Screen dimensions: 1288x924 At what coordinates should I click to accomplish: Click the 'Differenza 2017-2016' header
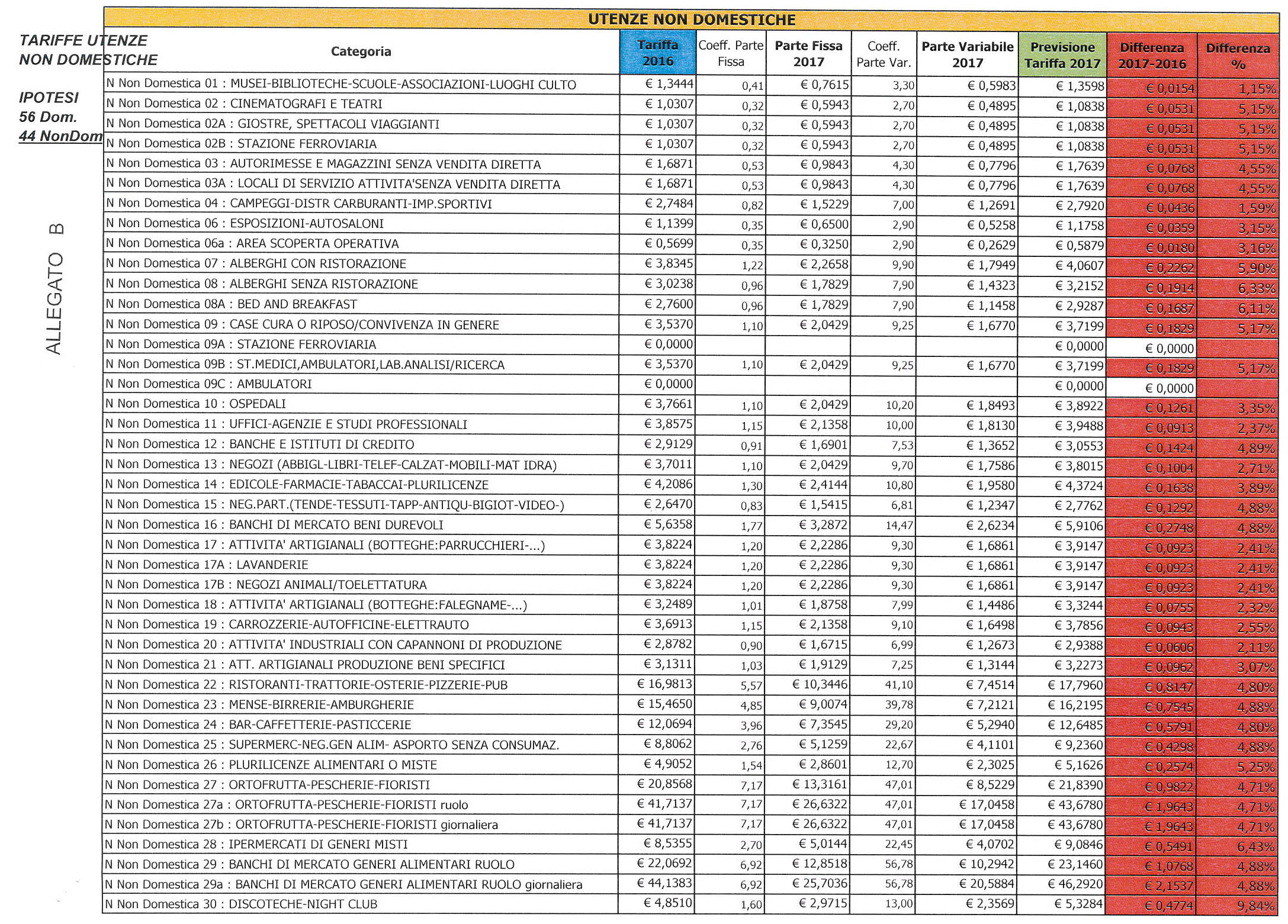(1152, 55)
